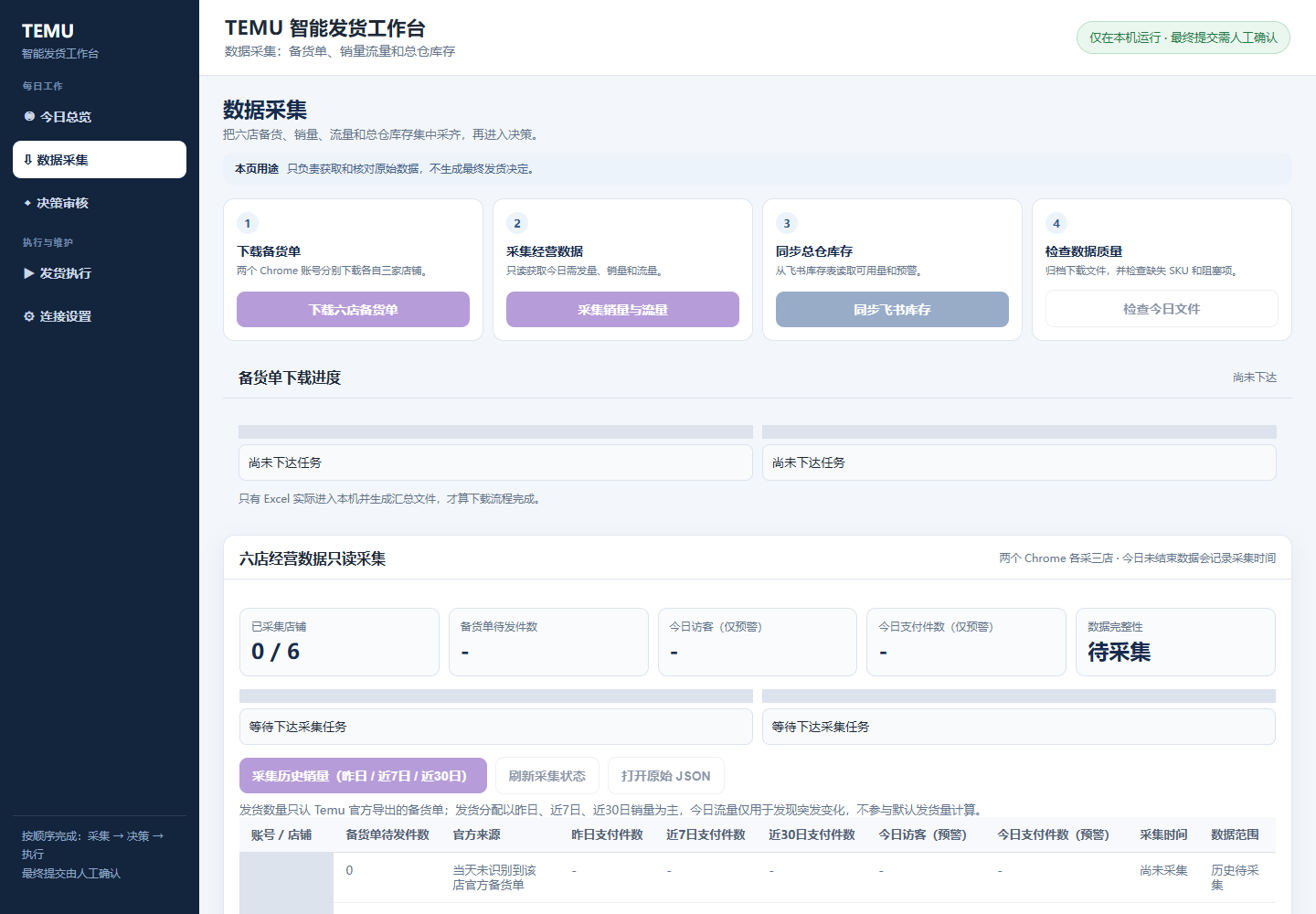Click the 近7日支付件数 column header

pyautogui.click(x=706, y=834)
